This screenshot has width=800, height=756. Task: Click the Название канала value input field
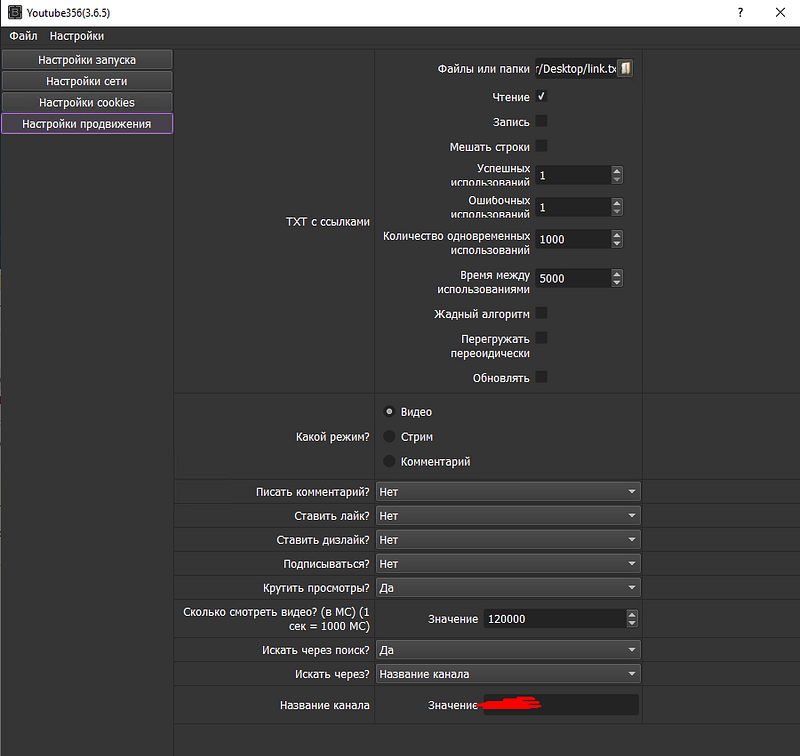point(561,705)
